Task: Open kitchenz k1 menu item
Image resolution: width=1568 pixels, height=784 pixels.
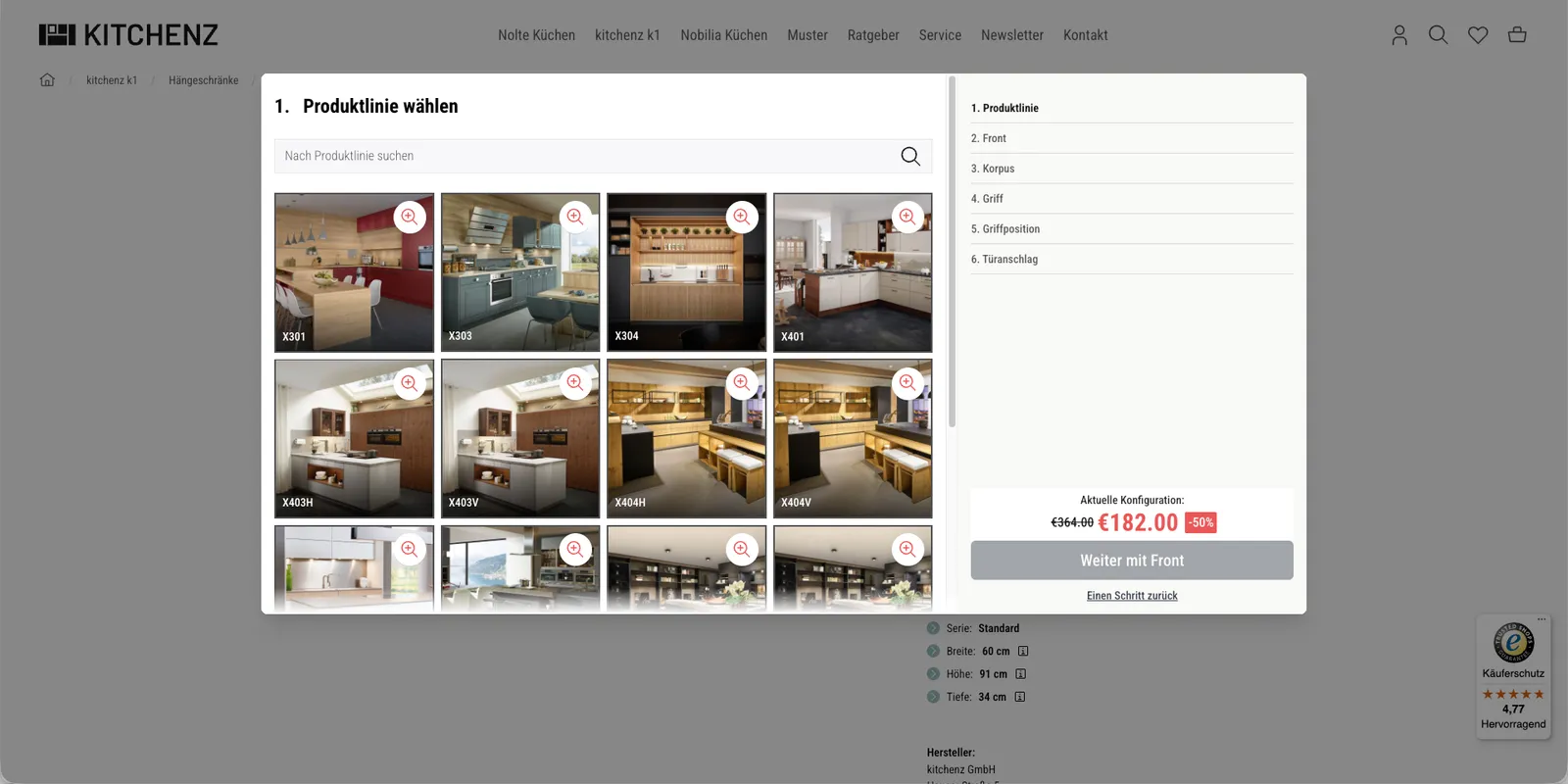Action: coord(627,35)
